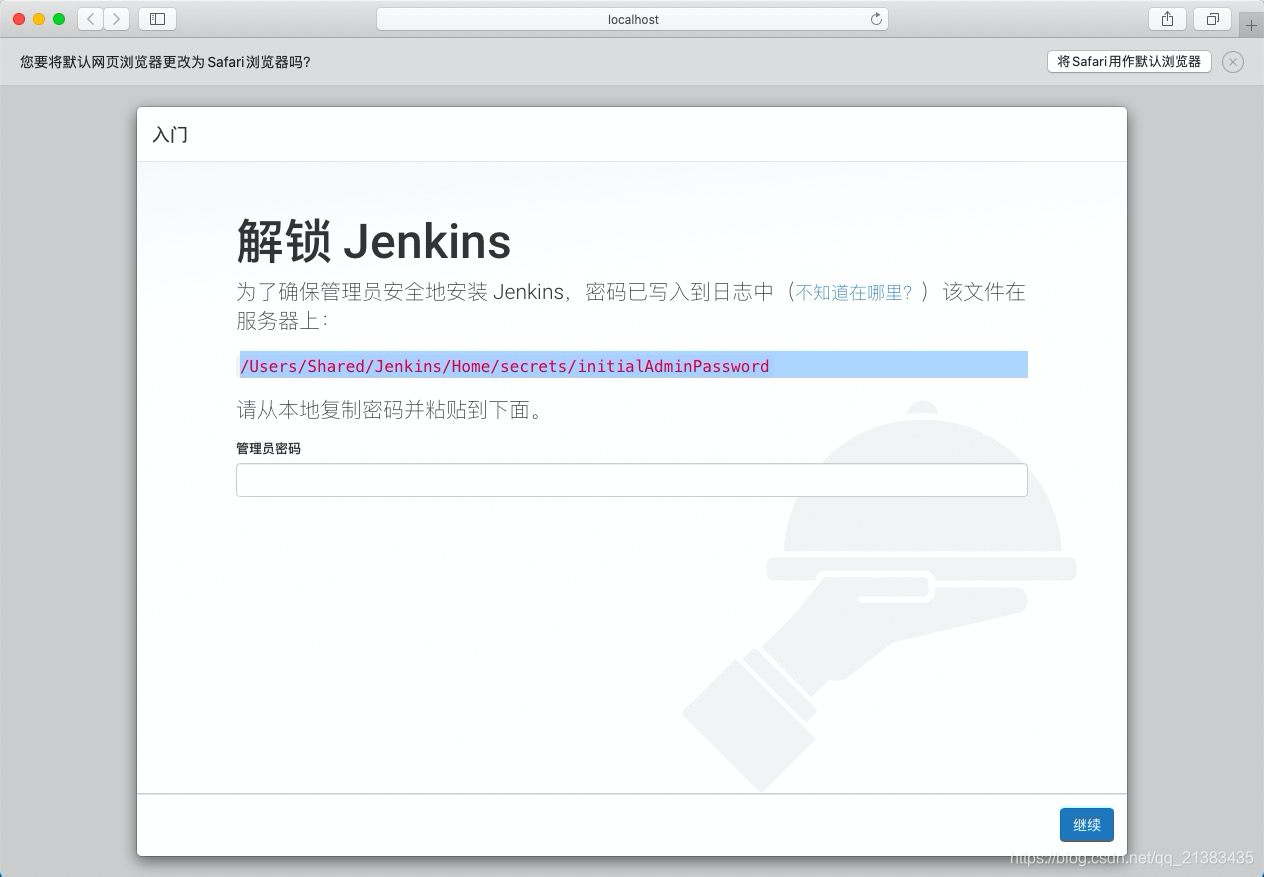Minimize the Safari window
The image size is (1264, 877).
39,19
